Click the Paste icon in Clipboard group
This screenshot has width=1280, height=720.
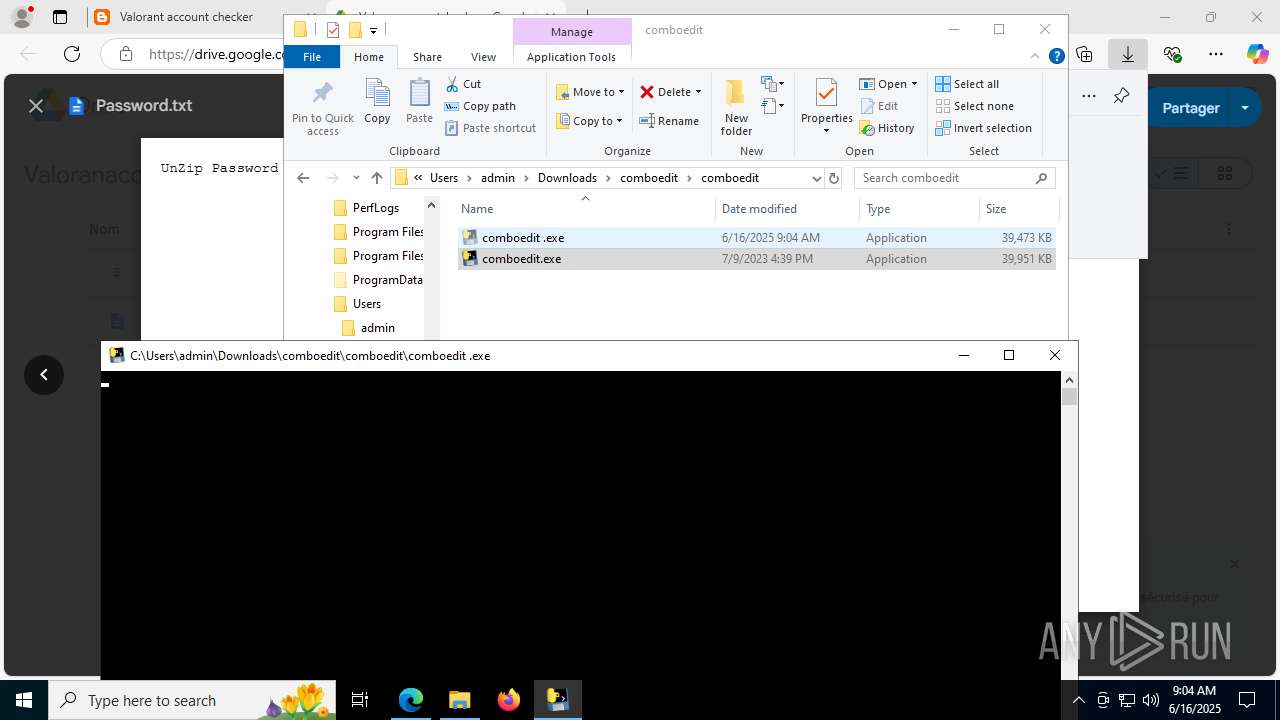pyautogui.click(x=419, y=102)
